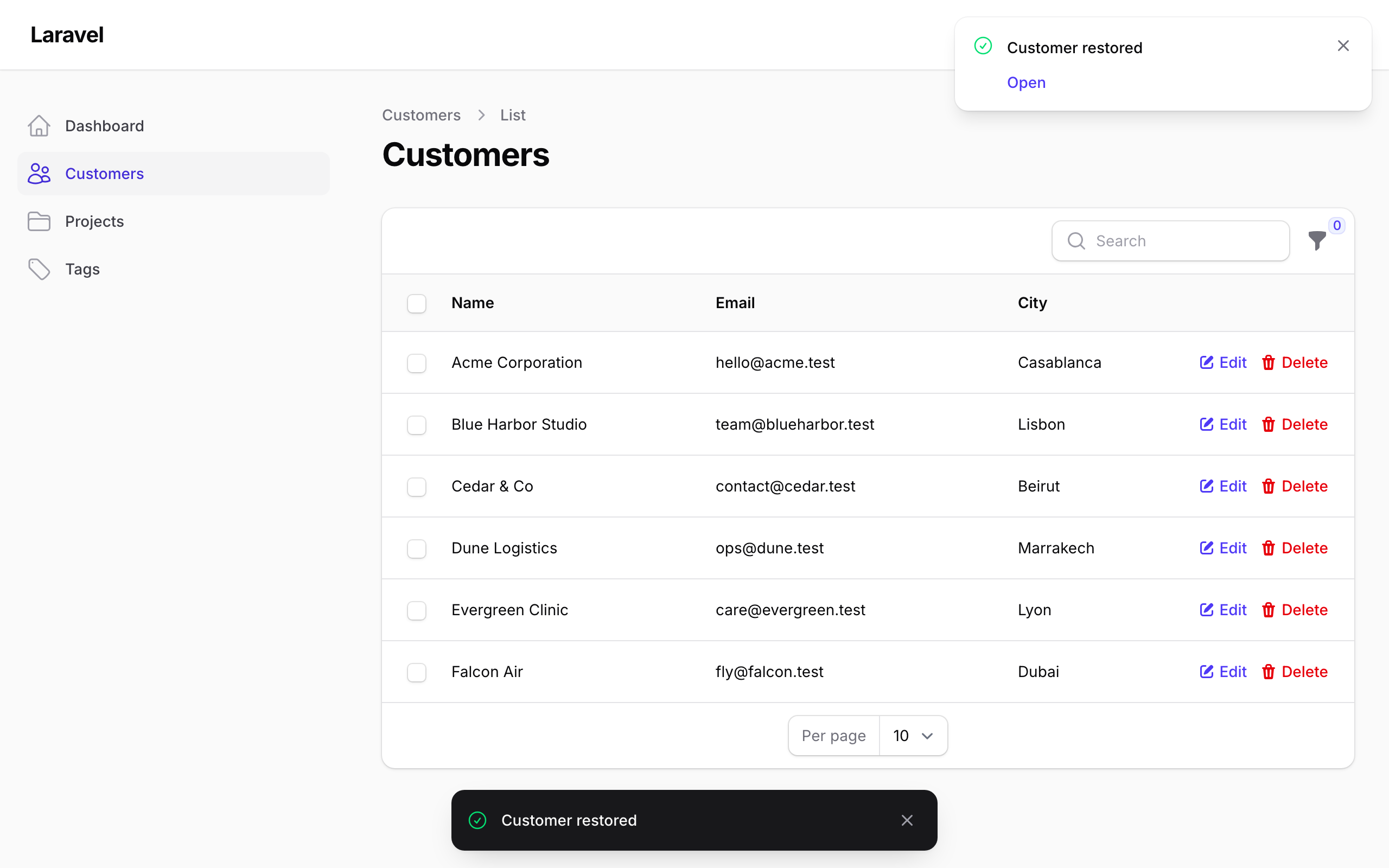1389x868 pixels.
Task: Open Tags in the sidebar
Action: tap(173, 269)
